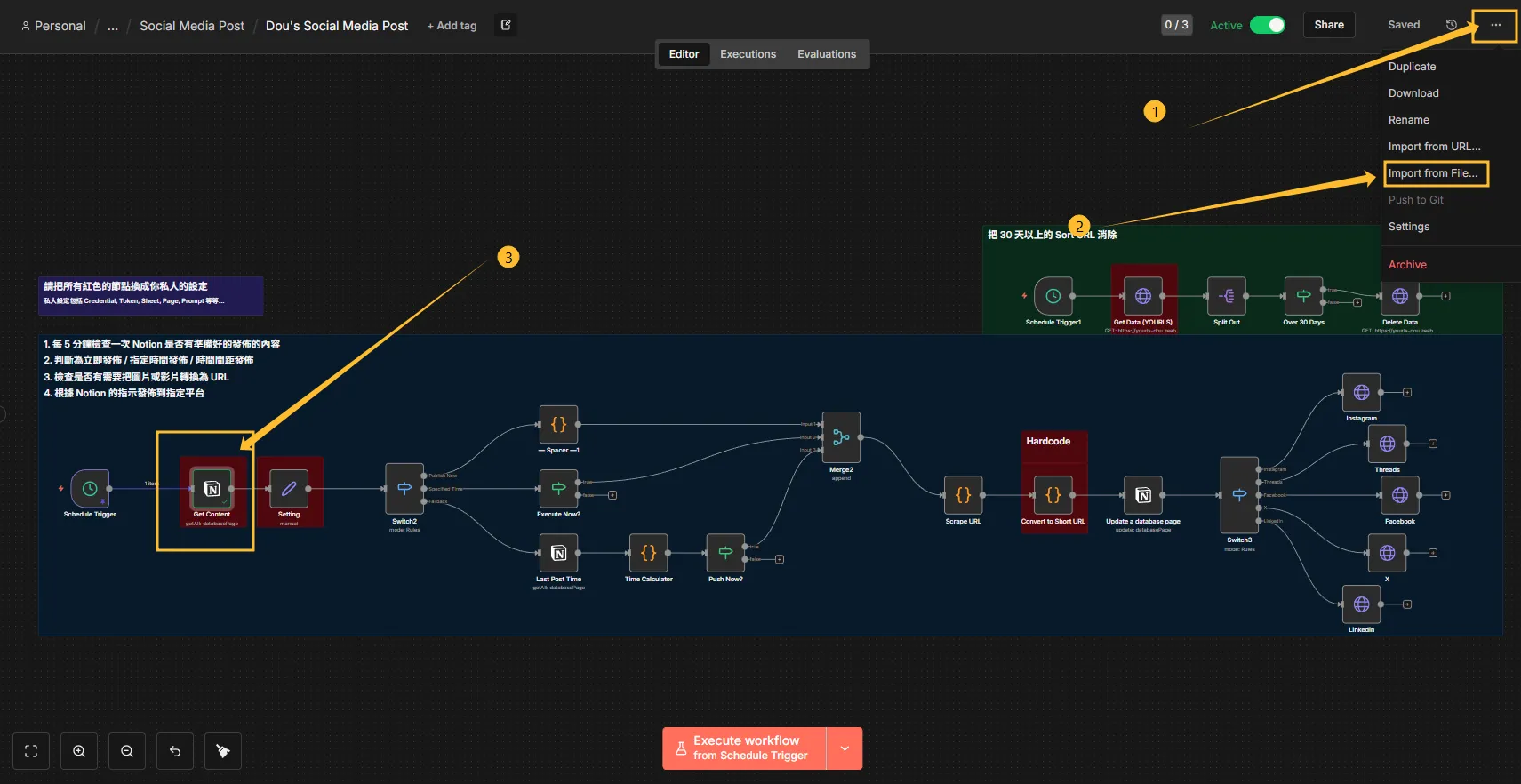Select the Schedule Trigger clock node

(x=90, y=489)
